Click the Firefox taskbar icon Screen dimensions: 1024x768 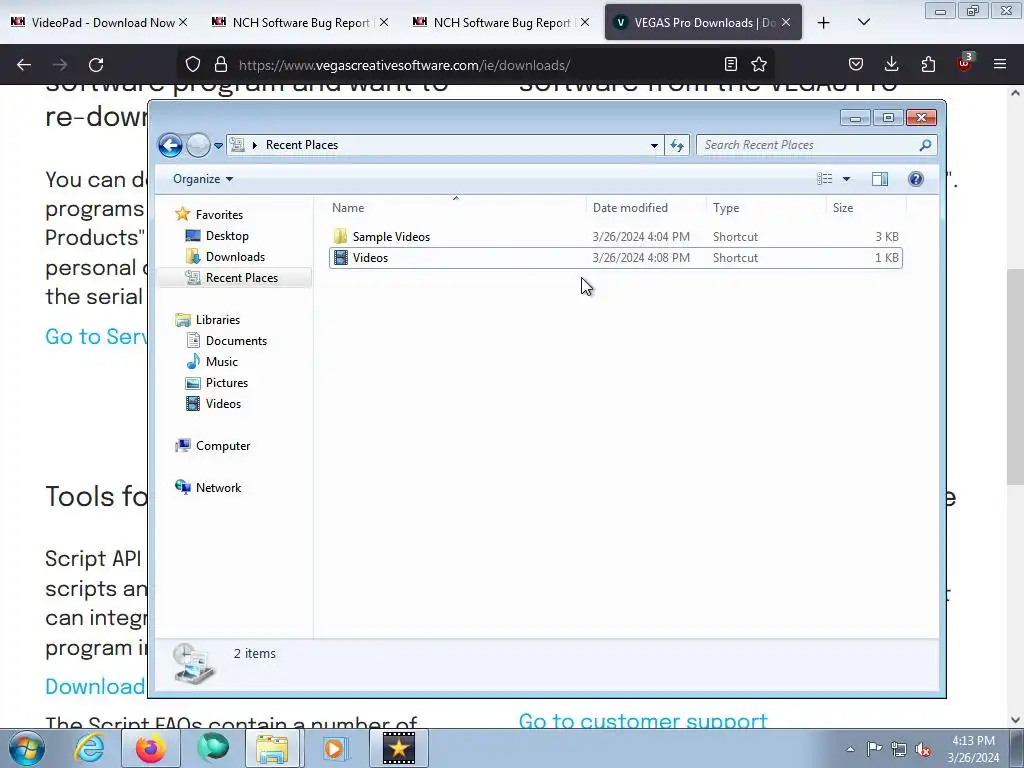[151, 748]
